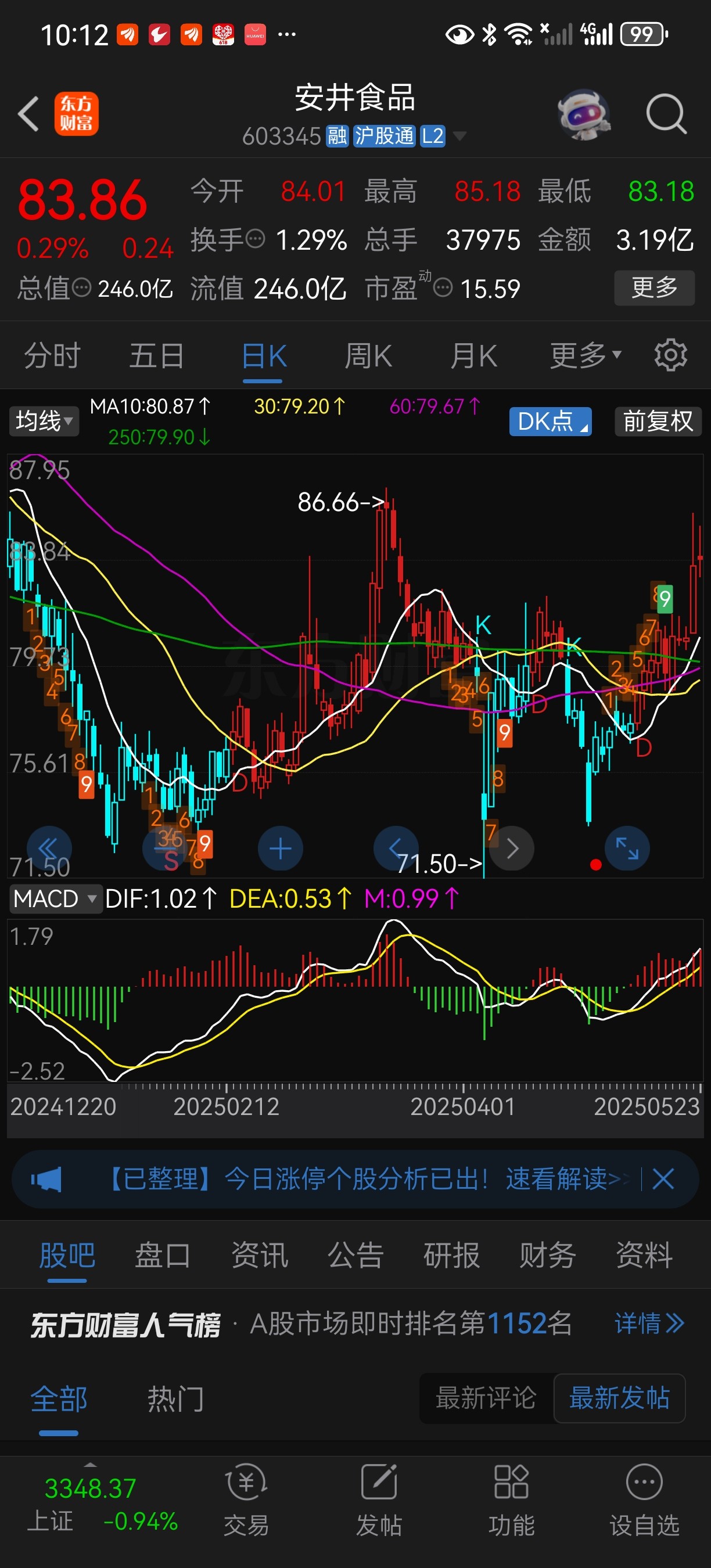The width and height of the screenshot is (711, 1568).
Task: Tap the current price 83.86
Action: 82,200
